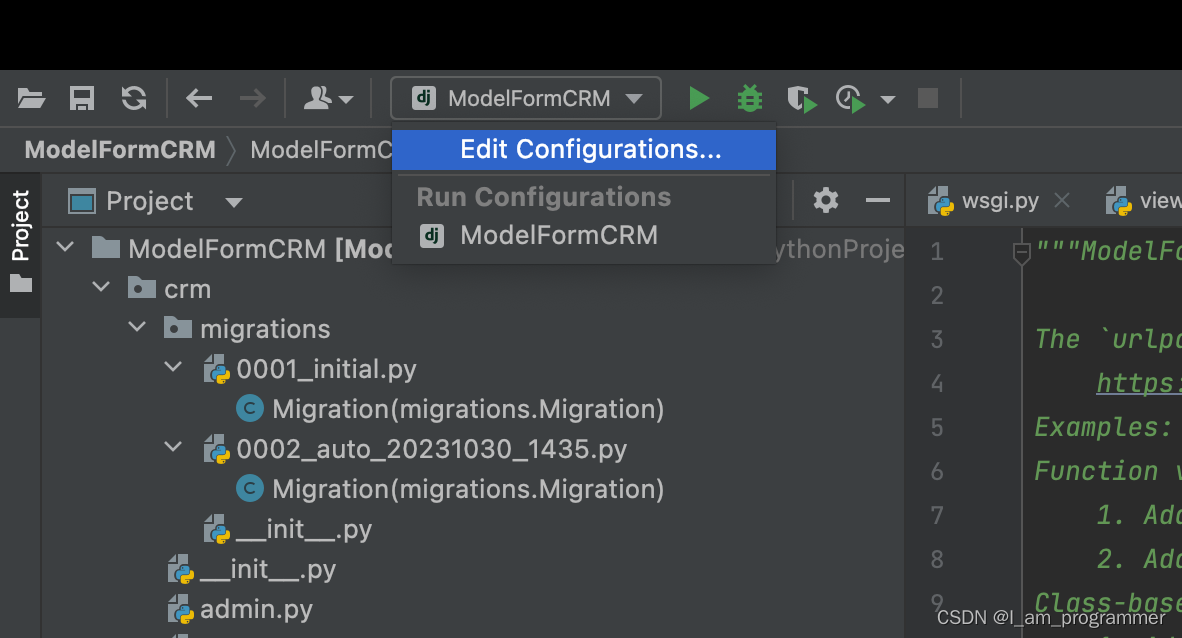
Task: Run the profiler on ModelFormCRM
Action: [848, 98]
